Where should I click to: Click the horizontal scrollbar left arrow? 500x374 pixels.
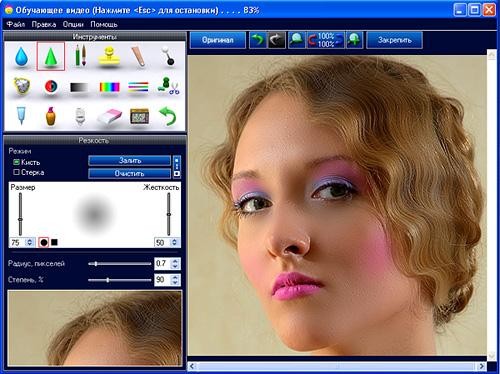pos(192,366)
